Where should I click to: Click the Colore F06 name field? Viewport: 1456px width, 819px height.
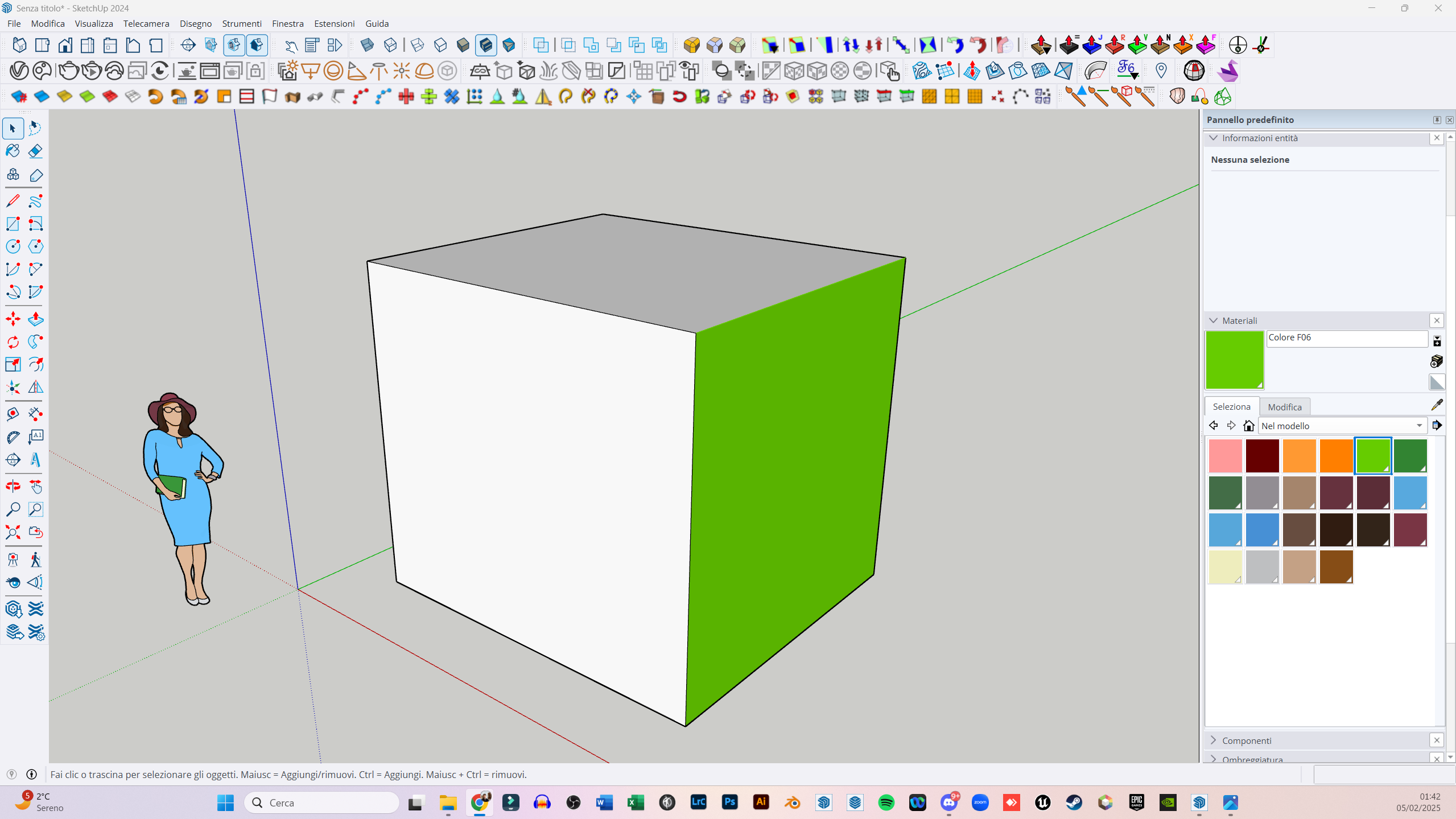tap(1347, 338)
